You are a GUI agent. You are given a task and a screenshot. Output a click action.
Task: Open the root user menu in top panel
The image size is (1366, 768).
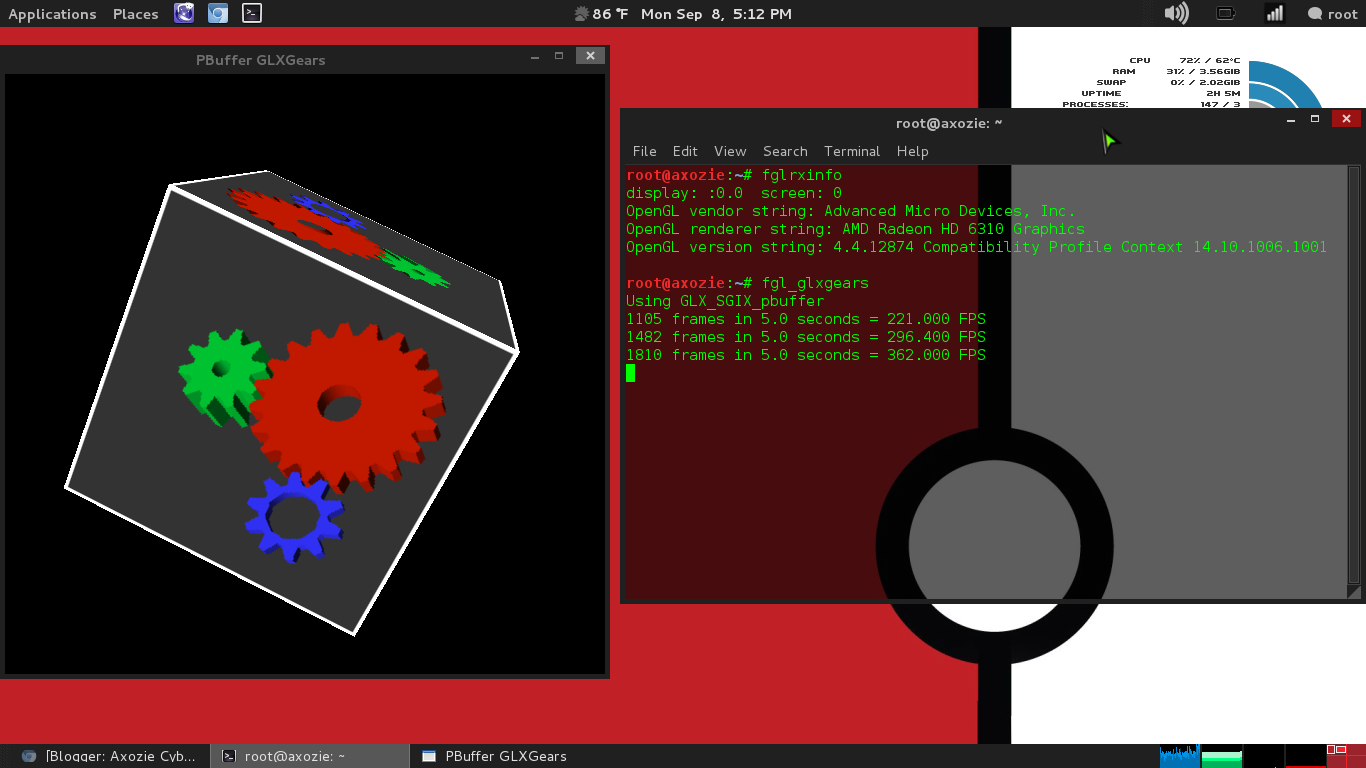point(1331,13)
